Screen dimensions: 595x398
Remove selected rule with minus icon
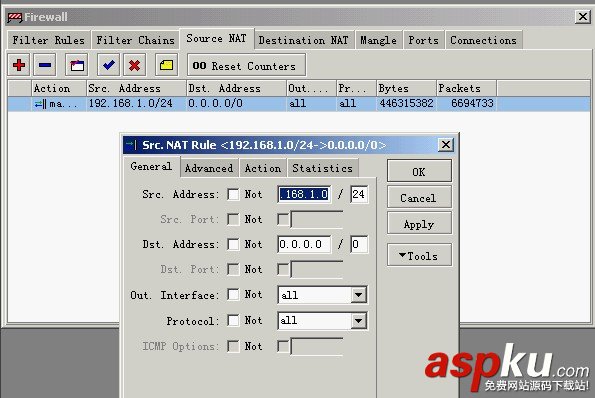coord(45,65)
